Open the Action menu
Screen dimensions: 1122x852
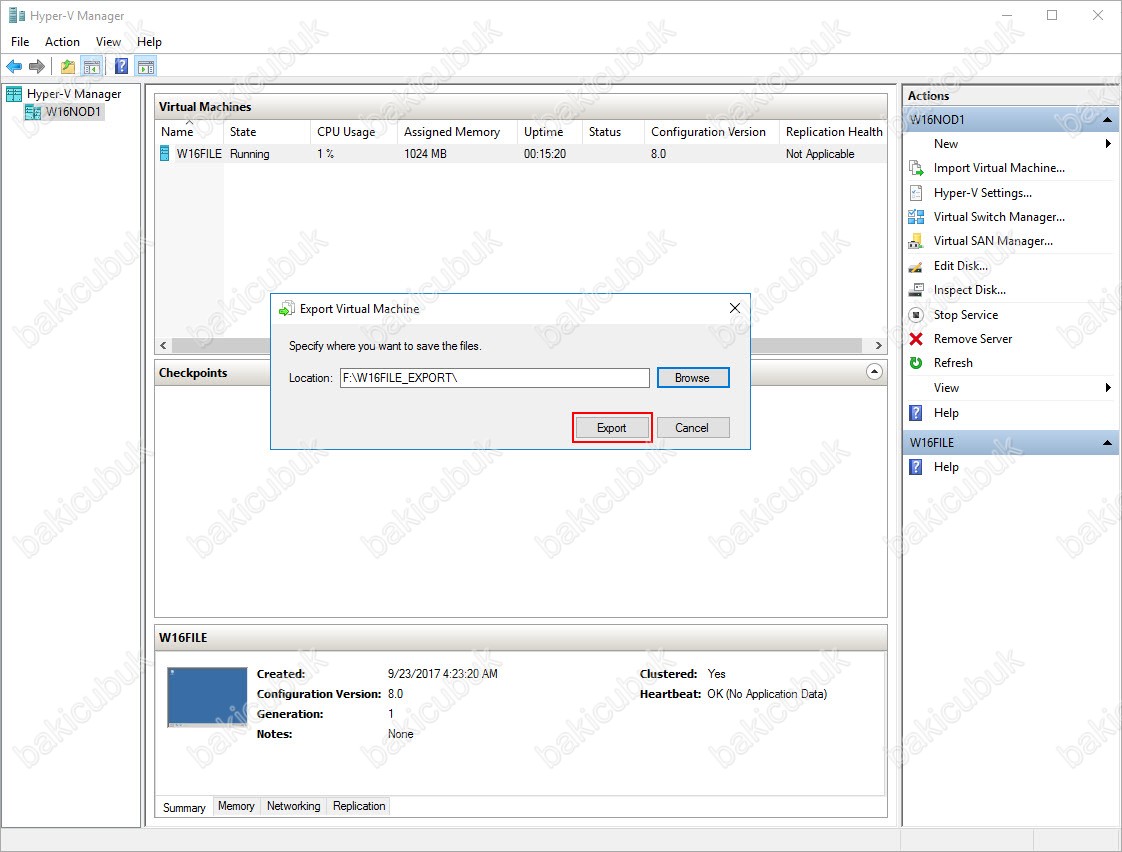(62, 42)
